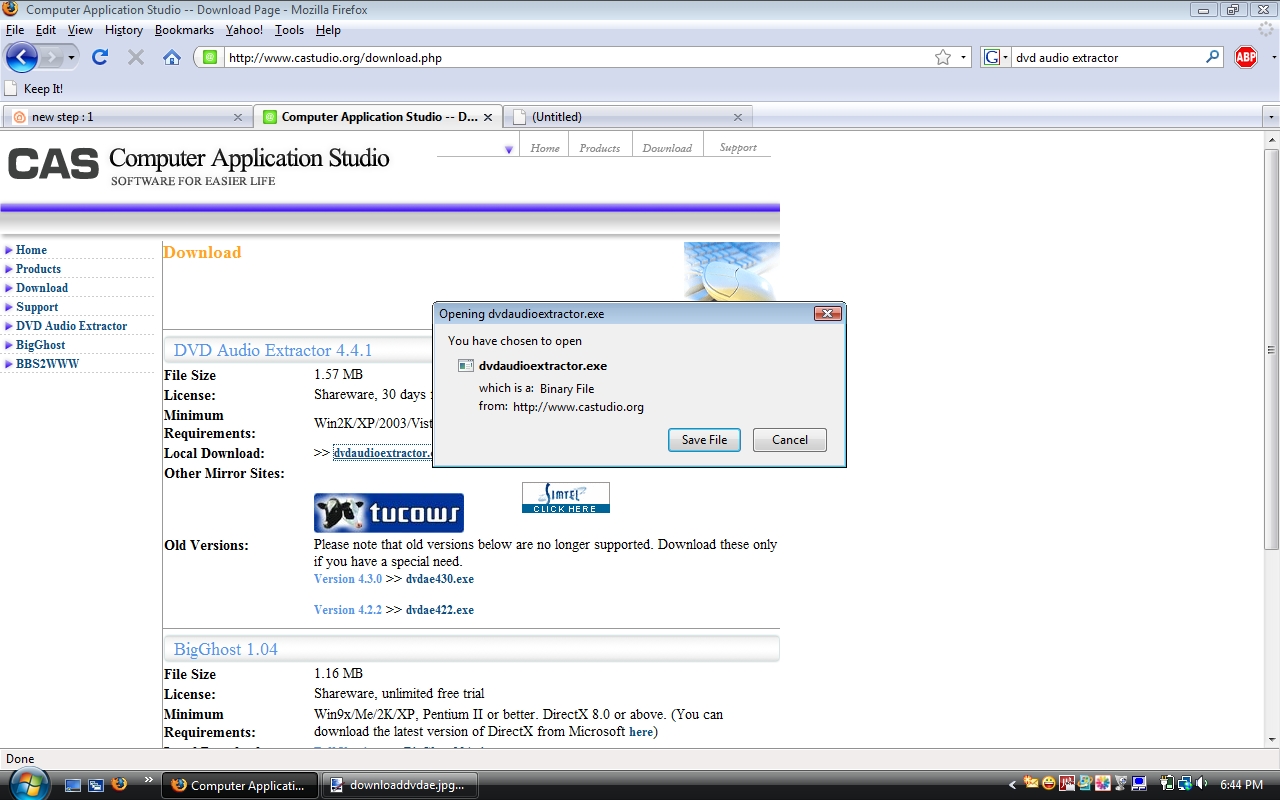Click the Computer Applicati... taskbar button
This screenshot has width=1280, height=800.
(240, 785)
